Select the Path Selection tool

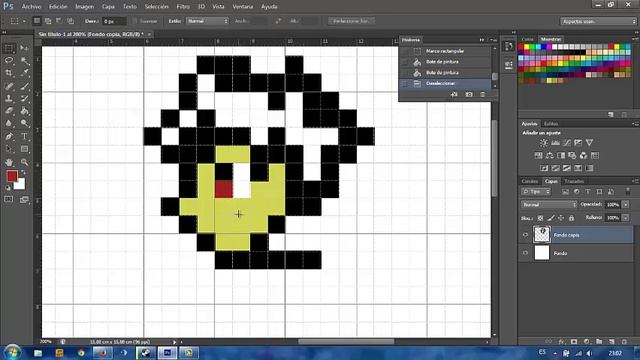click(x=9, y=149)
